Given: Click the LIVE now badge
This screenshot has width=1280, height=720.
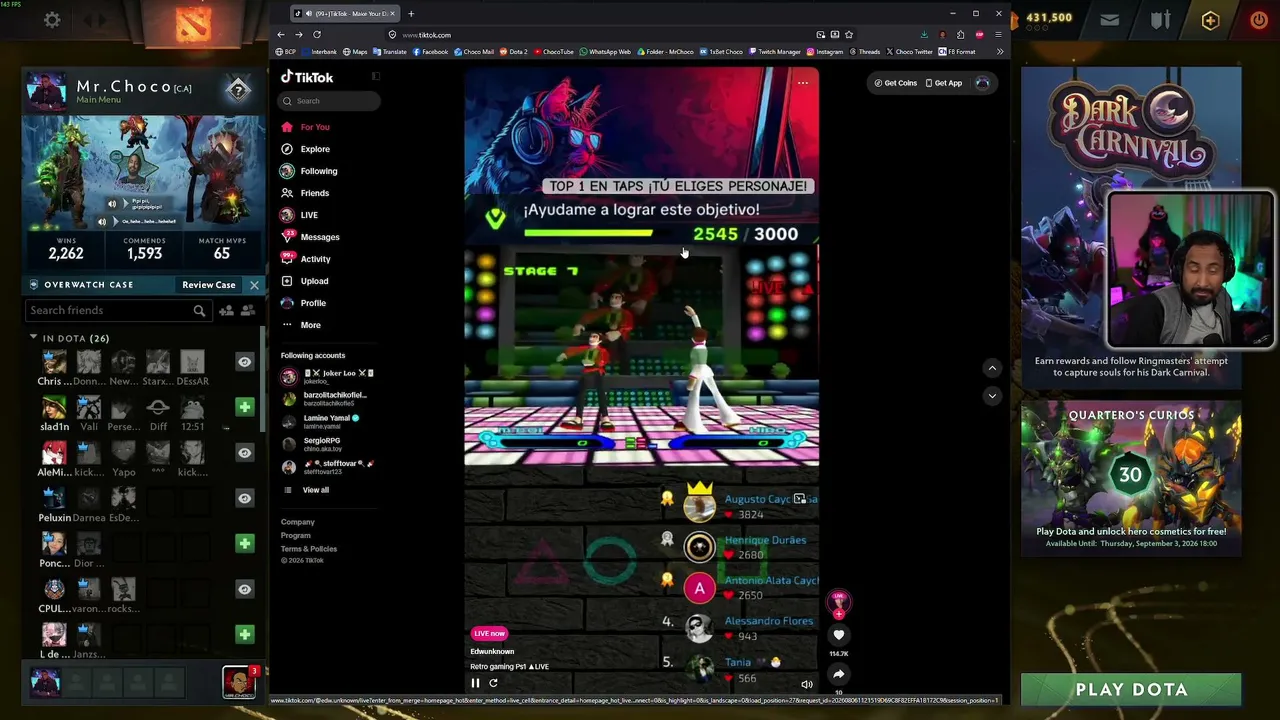Looking at the screenshot, I should pyautogui.click(x=490, y=633).
